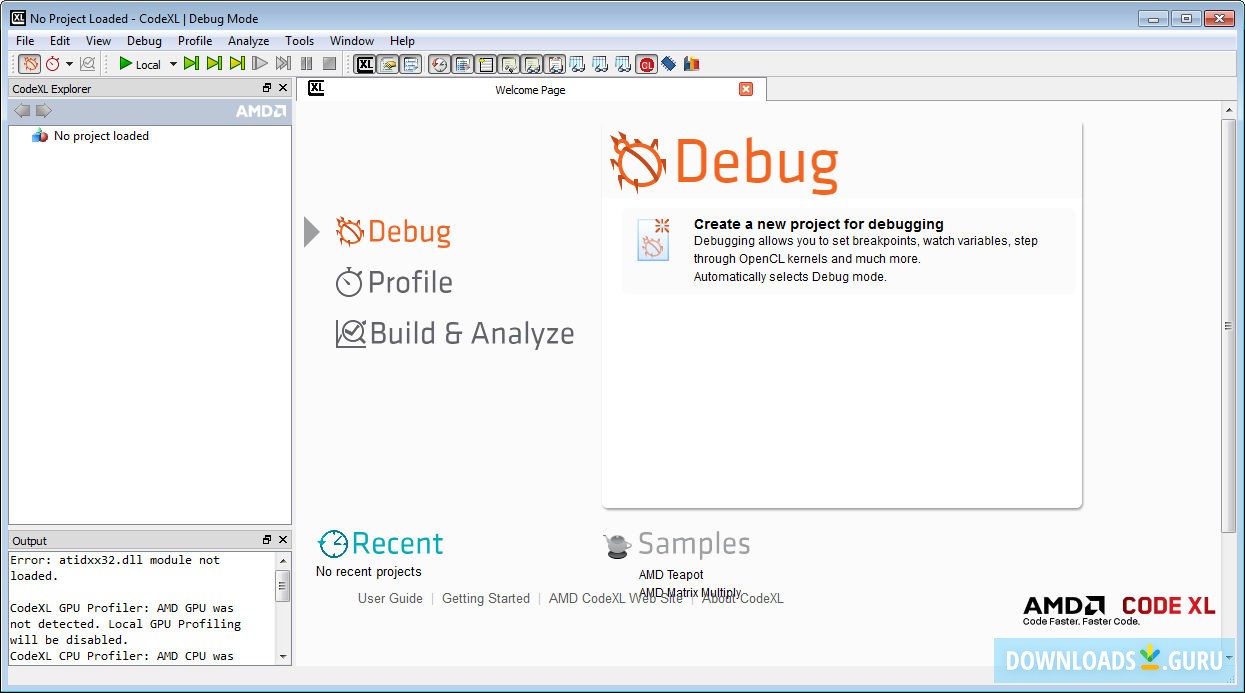The image size is (1245, 693).
Task: Select Profile on the welcome page list
Action: coord(394,282)
